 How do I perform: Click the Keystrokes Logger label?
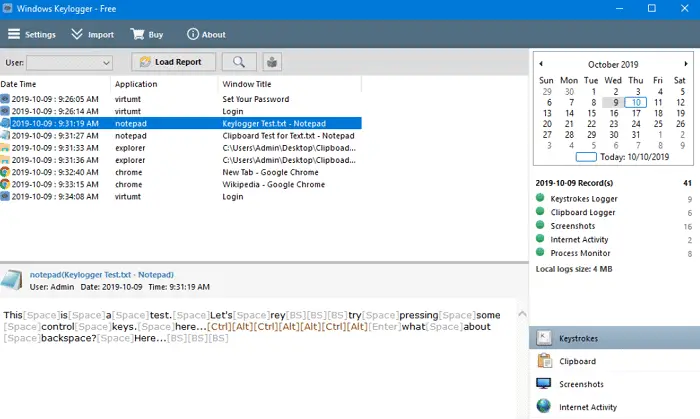pyautogui.click(x=584, y=199)
